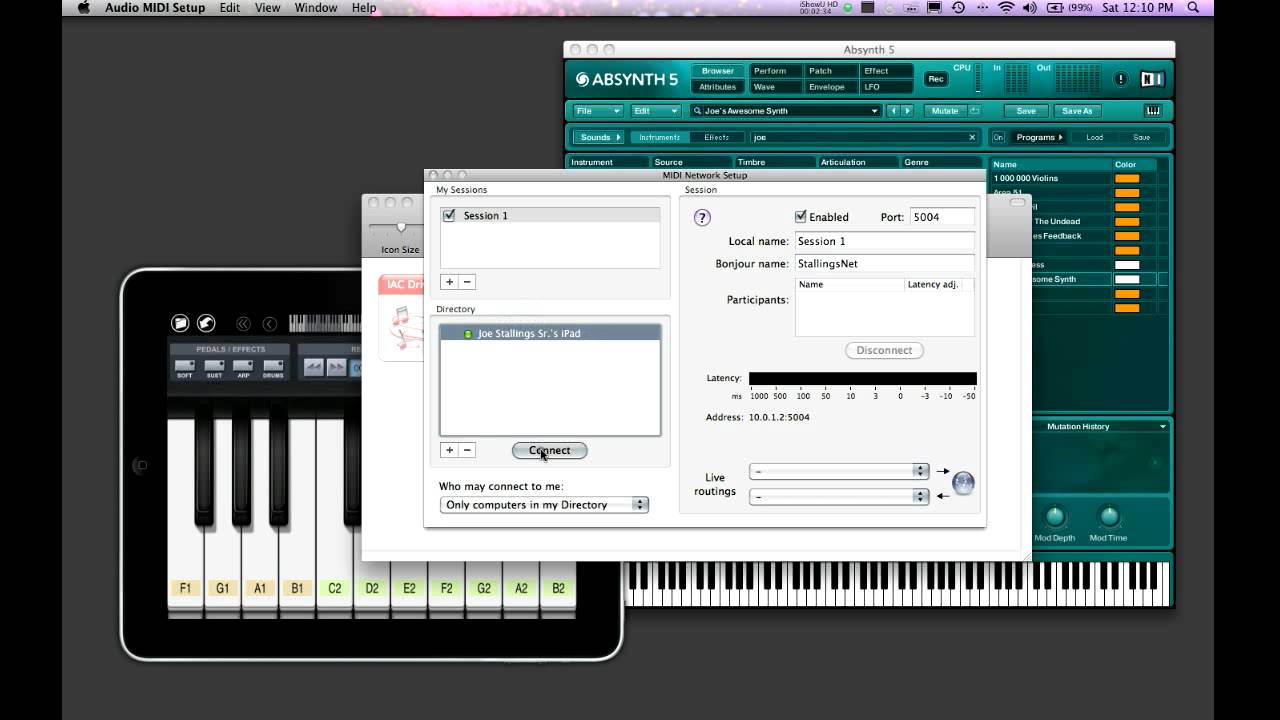The image size is (1280, 720).
Task: Add a Directory entry with plus button
Action: (x=449, y=450)
